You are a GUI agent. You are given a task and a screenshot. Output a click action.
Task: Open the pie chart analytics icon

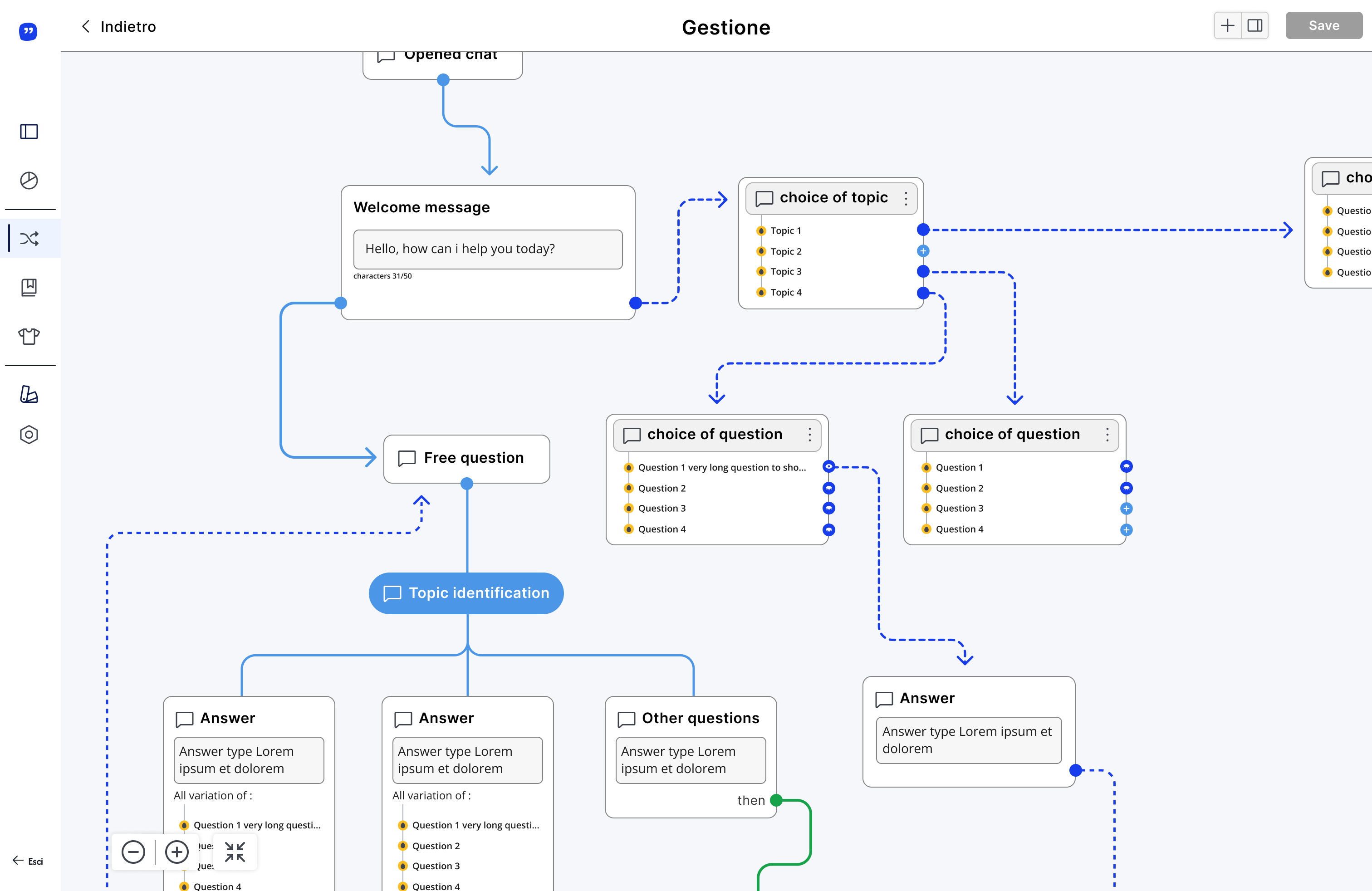(x=29, y=181)
